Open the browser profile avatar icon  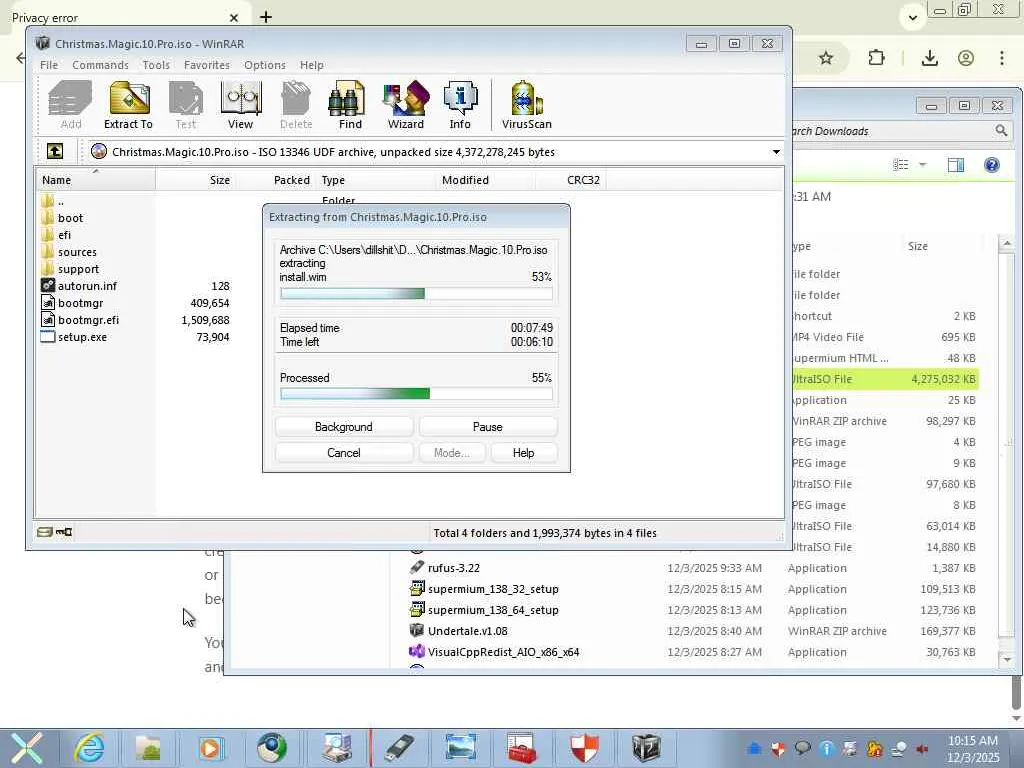(966, 58)
